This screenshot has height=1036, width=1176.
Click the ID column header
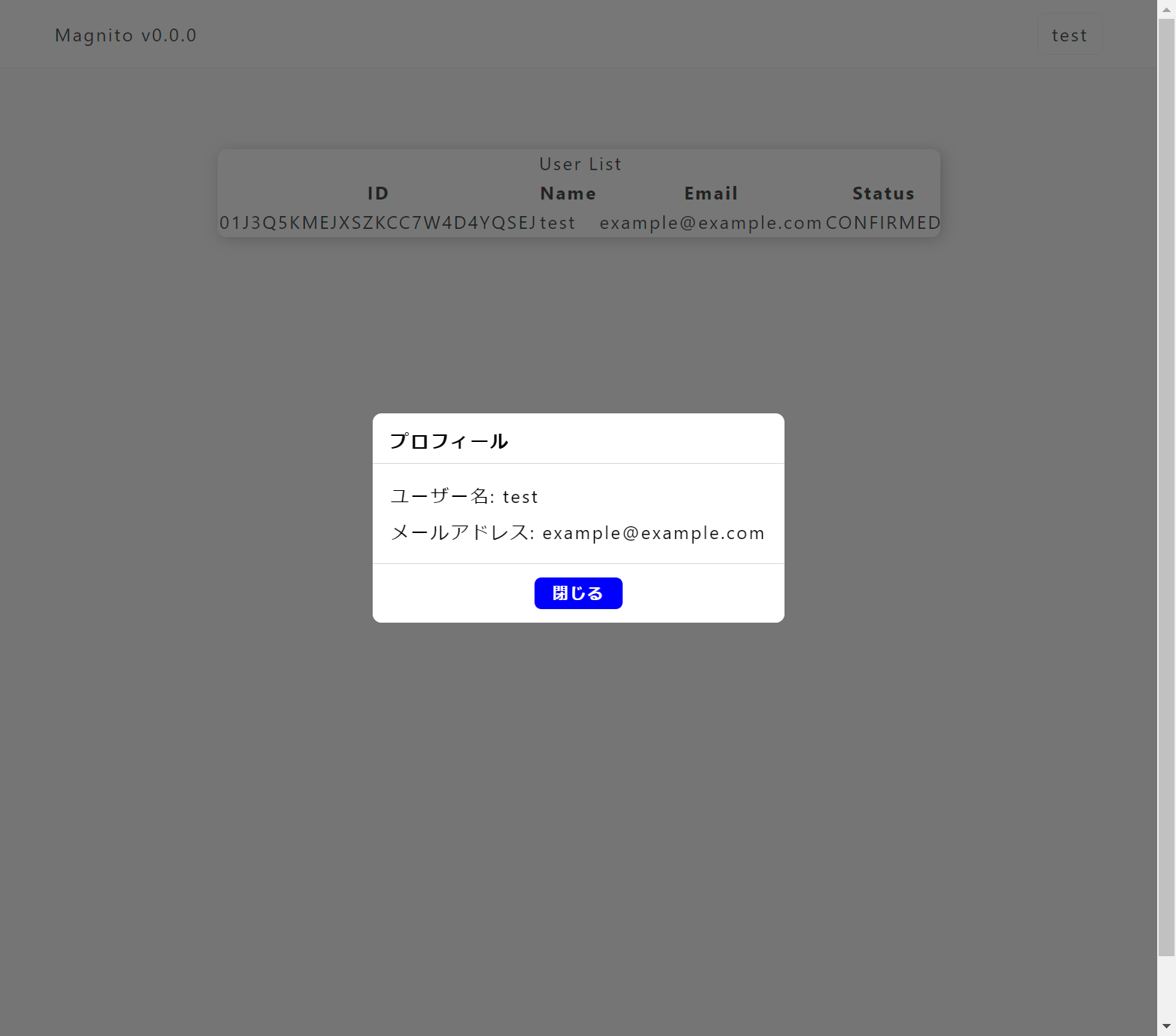coord(378,193)
